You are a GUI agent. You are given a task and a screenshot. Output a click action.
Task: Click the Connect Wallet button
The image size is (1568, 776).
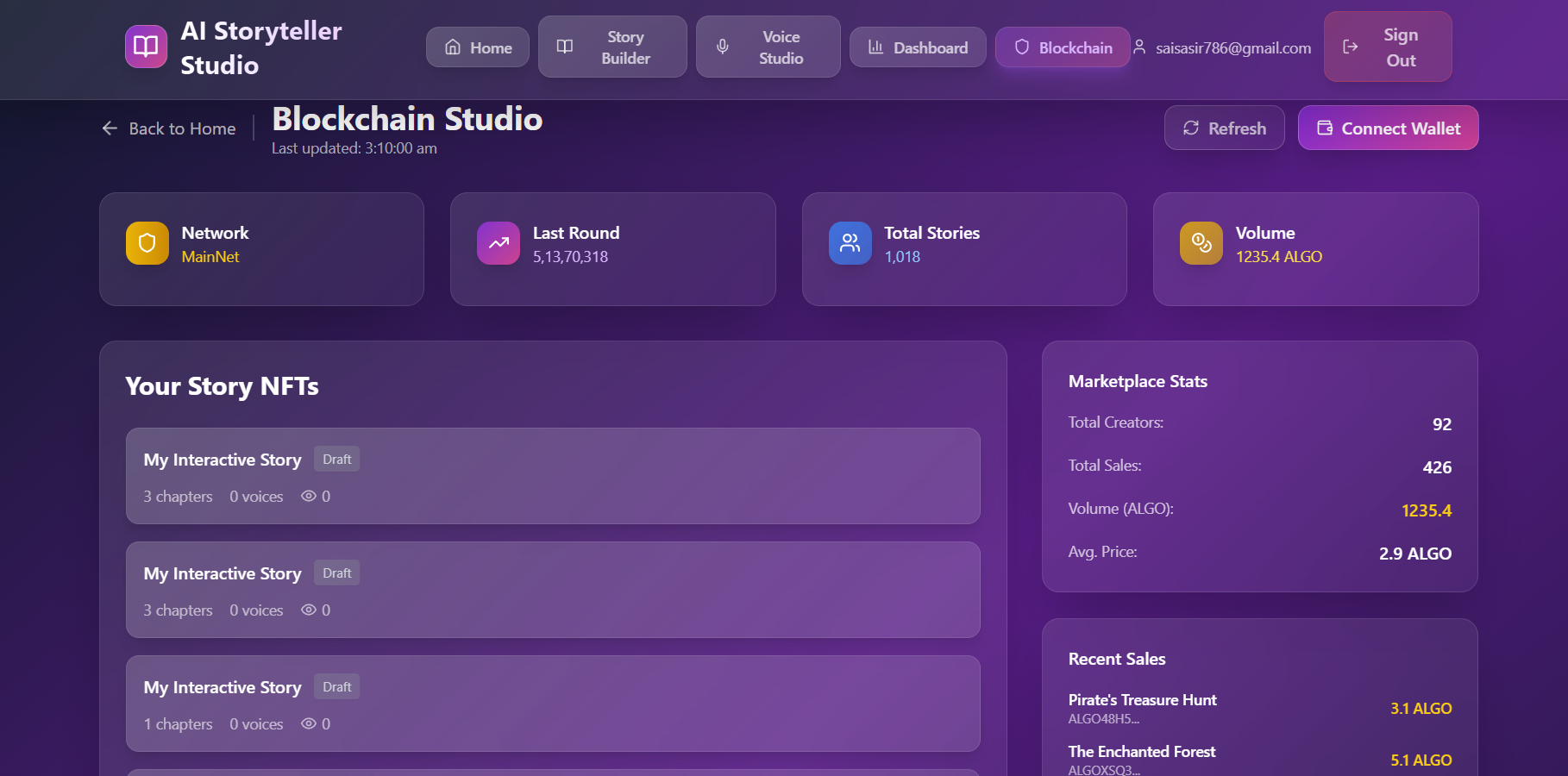1389,128
